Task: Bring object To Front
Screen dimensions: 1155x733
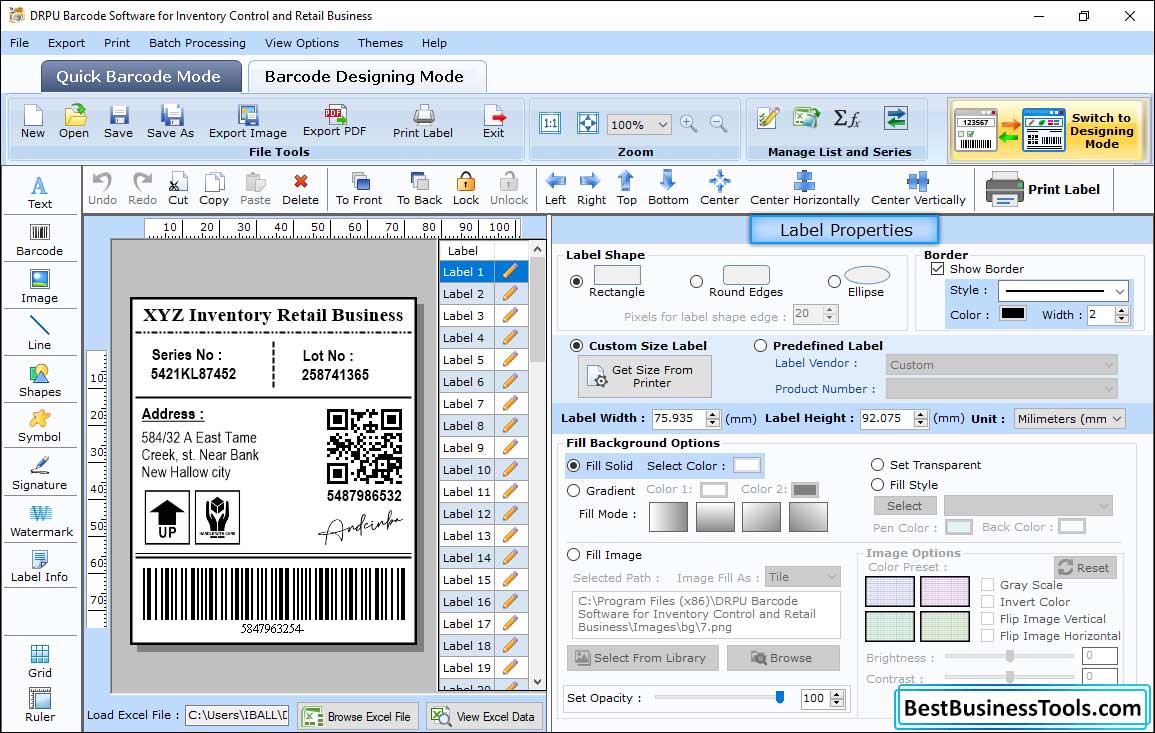Action: click(359, 189)
